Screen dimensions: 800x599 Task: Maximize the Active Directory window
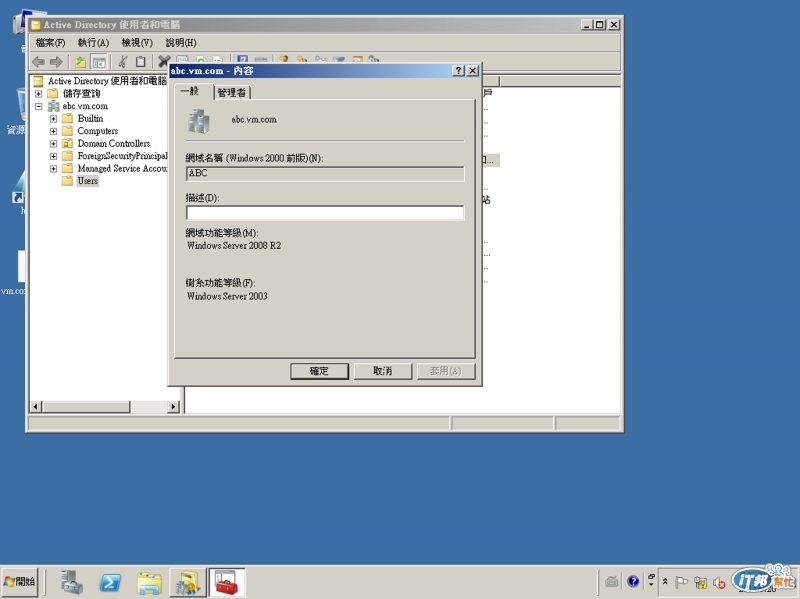(600, 24)
